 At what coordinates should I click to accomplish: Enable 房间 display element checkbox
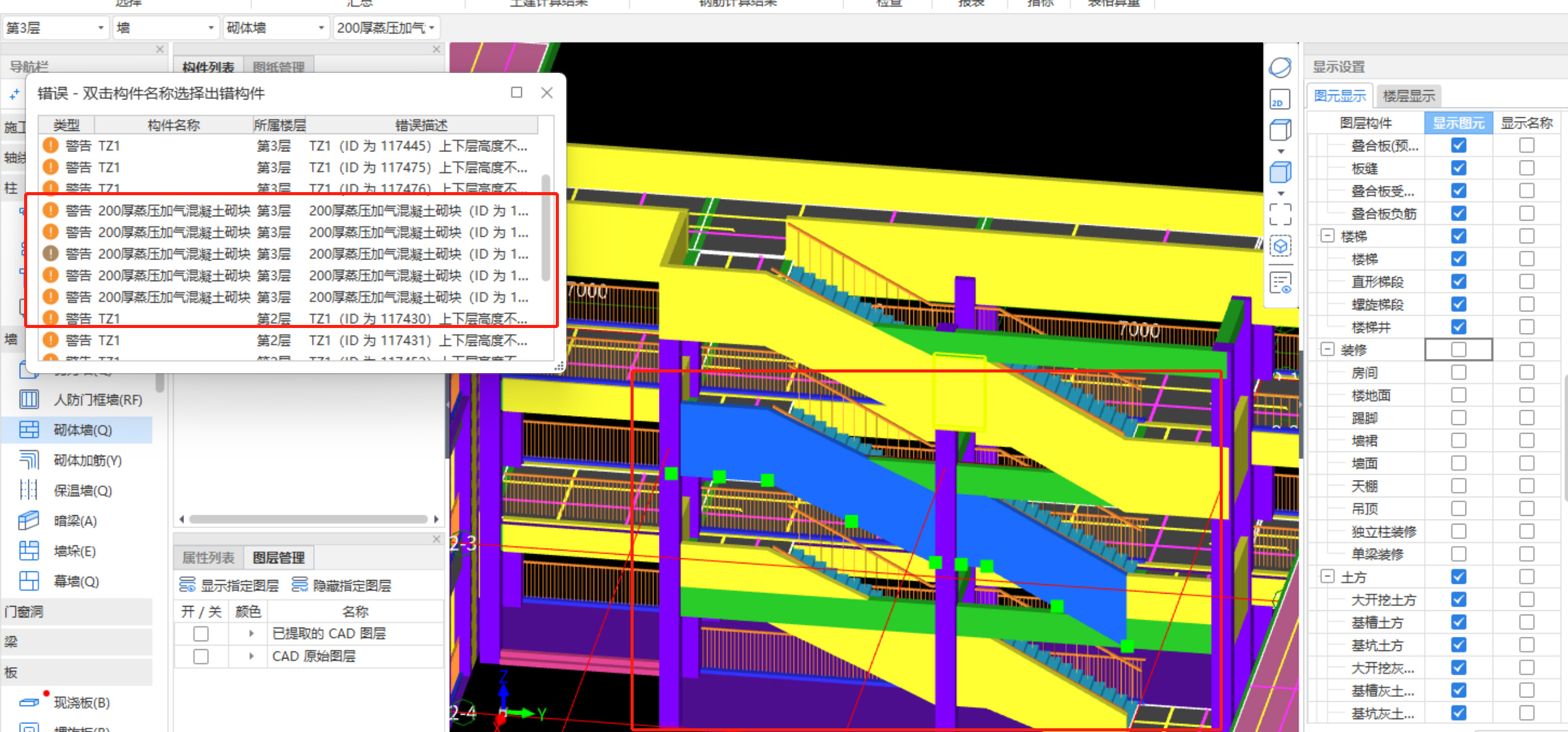click(1459, 372)
